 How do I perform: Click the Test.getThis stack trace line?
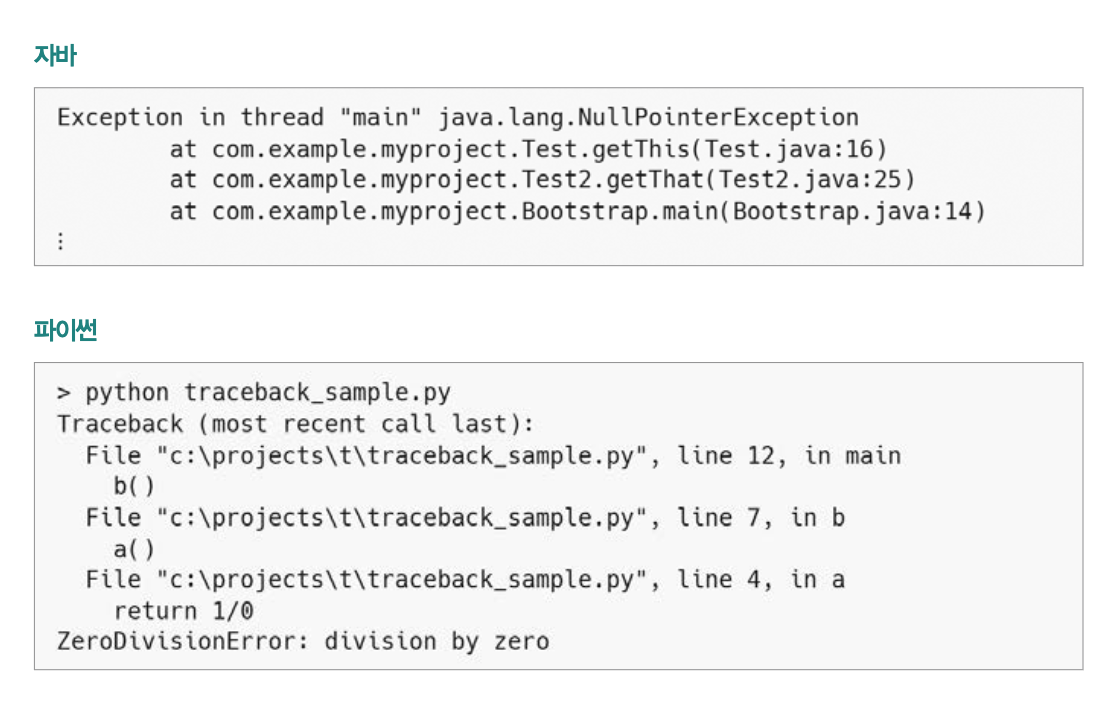[x=528, y=149]
